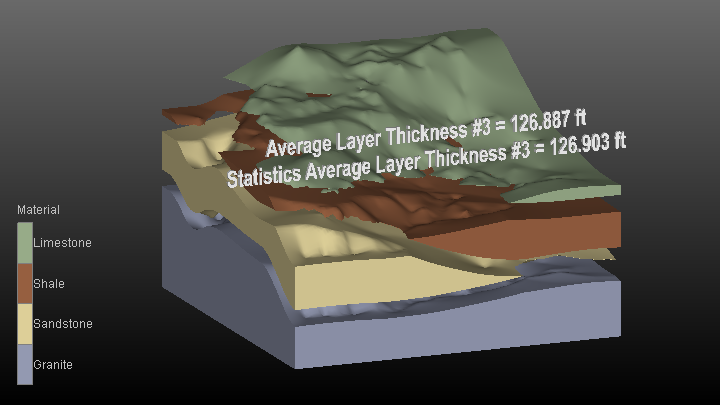Viewport: 720px width, 405px height.
Task: Click the "Limestone" legend label
Action: [62, 243]
